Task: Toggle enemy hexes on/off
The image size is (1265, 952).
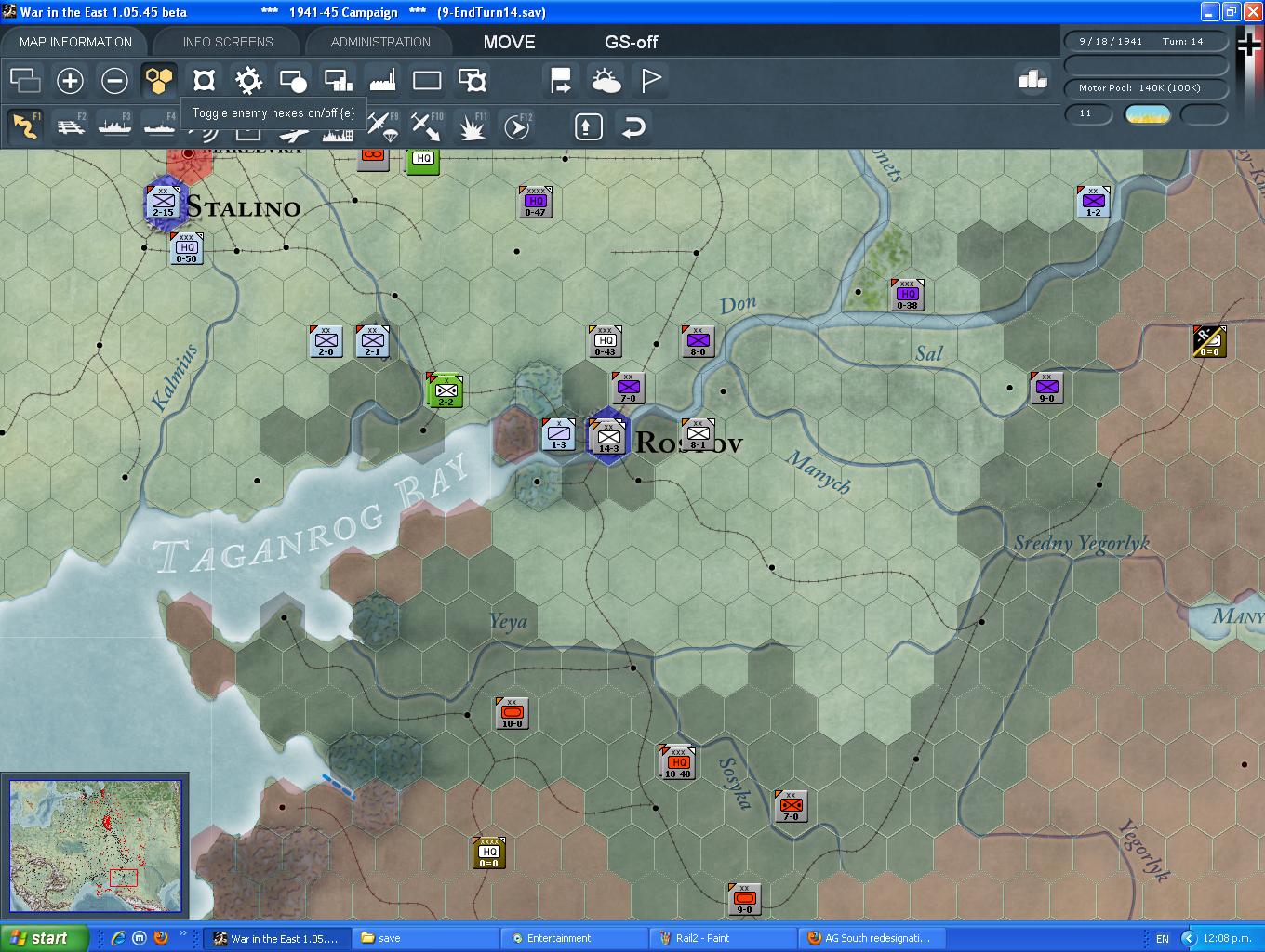Action: point(159,81)
